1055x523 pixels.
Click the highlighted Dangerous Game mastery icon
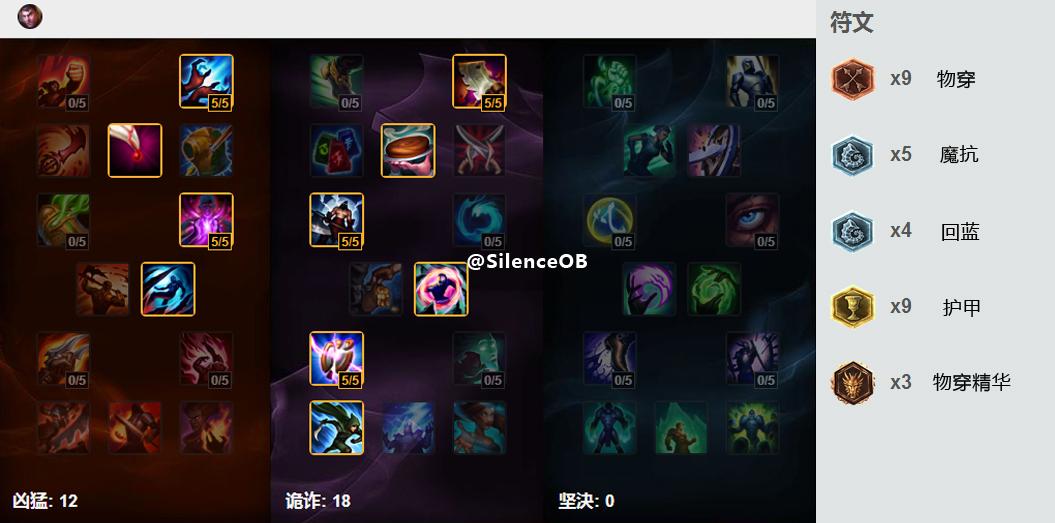(x=441, y=289)
